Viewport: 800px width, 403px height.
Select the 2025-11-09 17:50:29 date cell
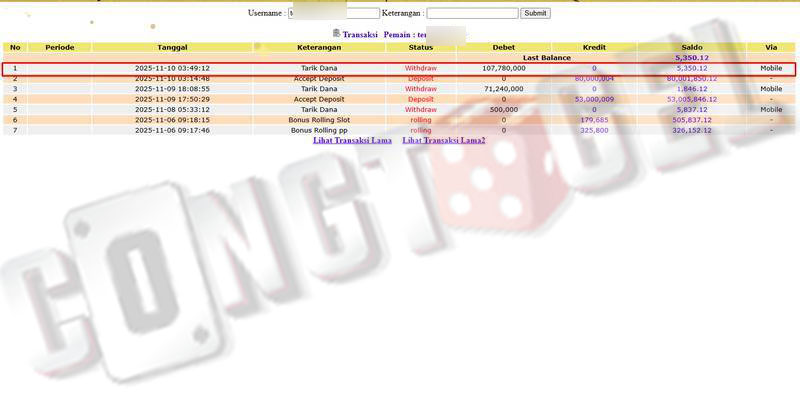[x=171, y=99]
